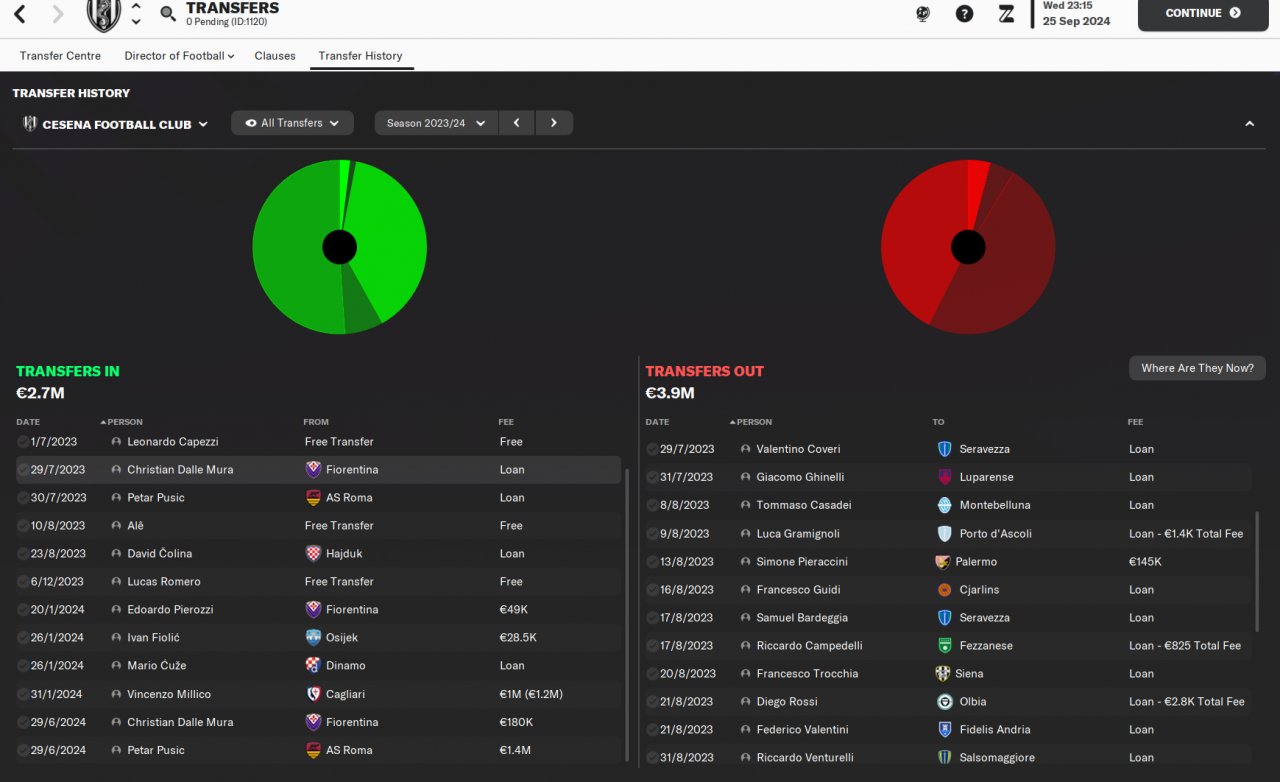Click the Olbia club badge

944,702
